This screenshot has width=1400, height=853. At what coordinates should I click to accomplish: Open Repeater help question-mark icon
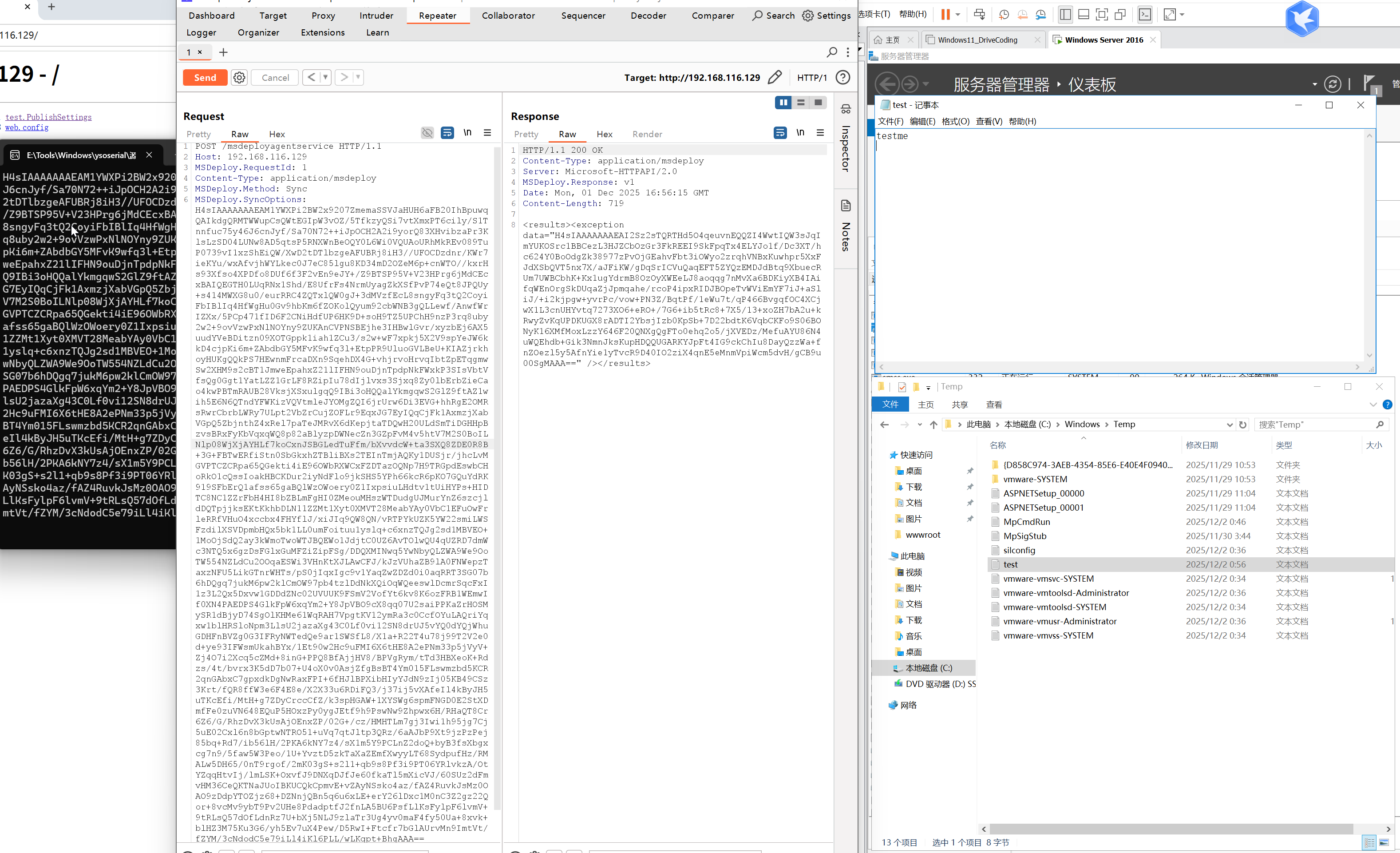pyautogui.click(x=843, y=78)
